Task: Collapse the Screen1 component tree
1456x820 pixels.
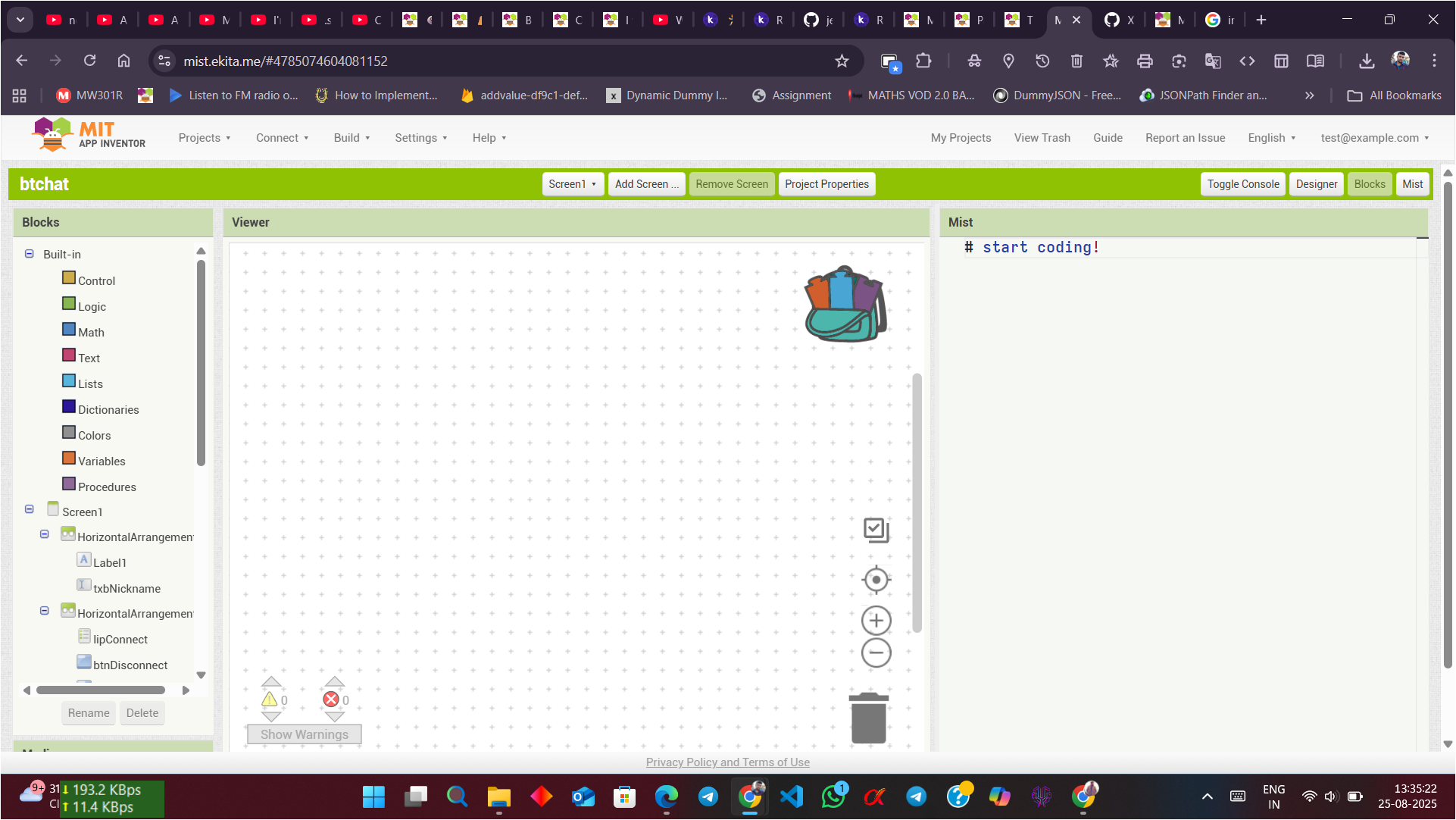Action: tap(30, 509)
